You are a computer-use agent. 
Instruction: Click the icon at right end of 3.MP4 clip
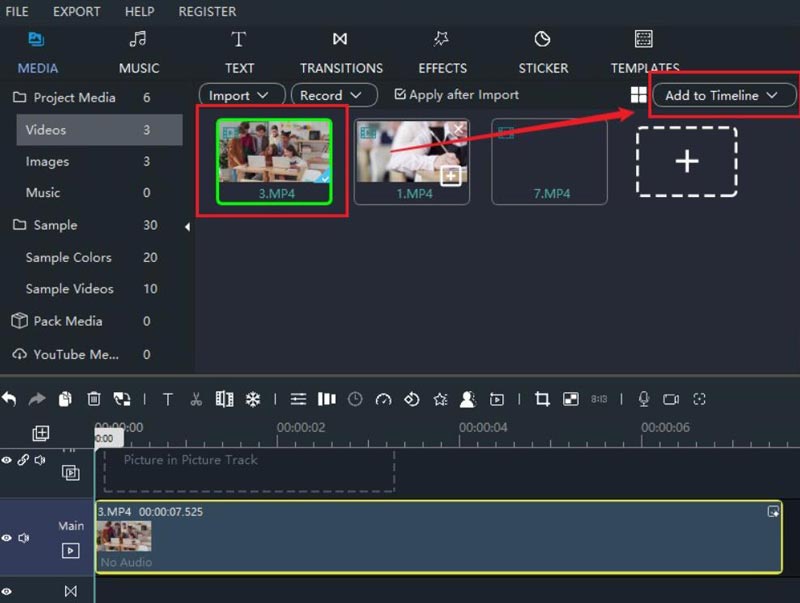pyautogui.click(x=773, y=511)
